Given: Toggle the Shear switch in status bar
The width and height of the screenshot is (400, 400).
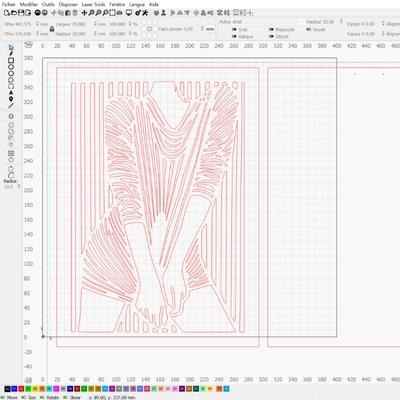Looking at the screenshot, I should [65, 397].
